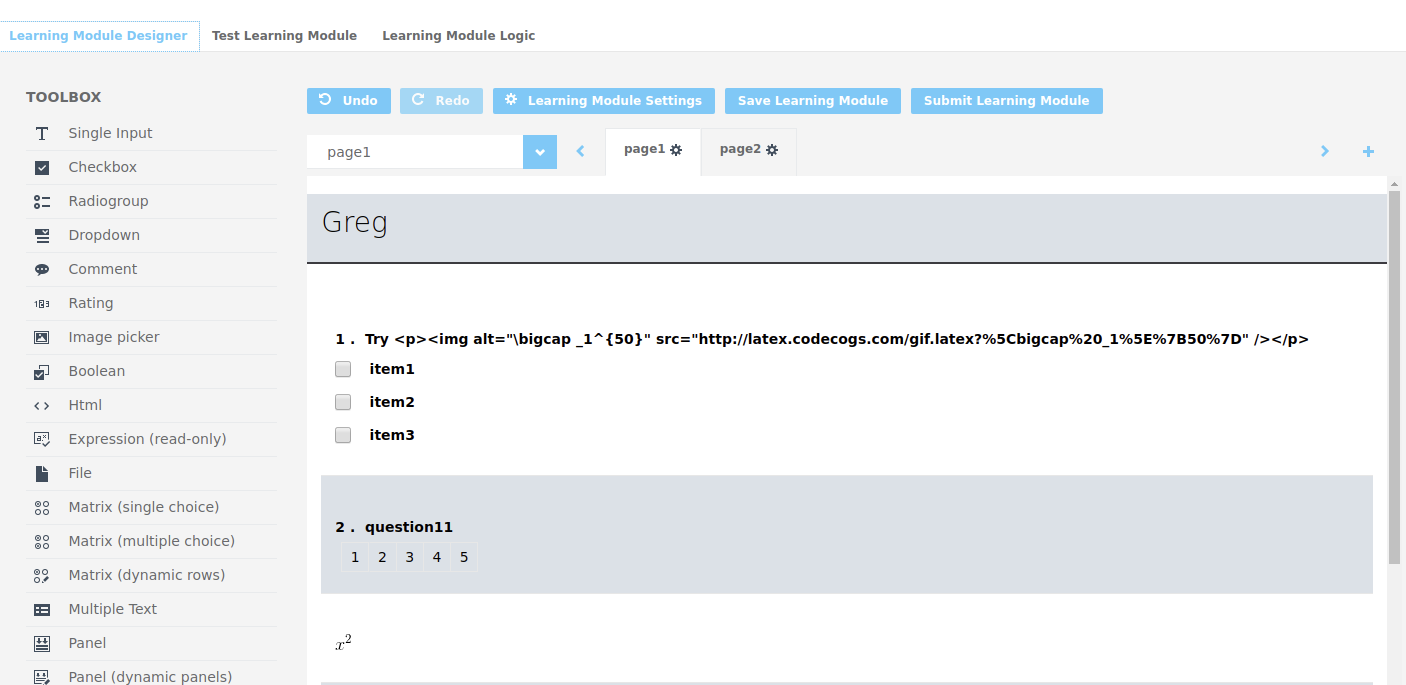Viewport: 1406px width, 685px height.
Task: Switch to Learning Module Designer tab
Action: pos(98,36)
